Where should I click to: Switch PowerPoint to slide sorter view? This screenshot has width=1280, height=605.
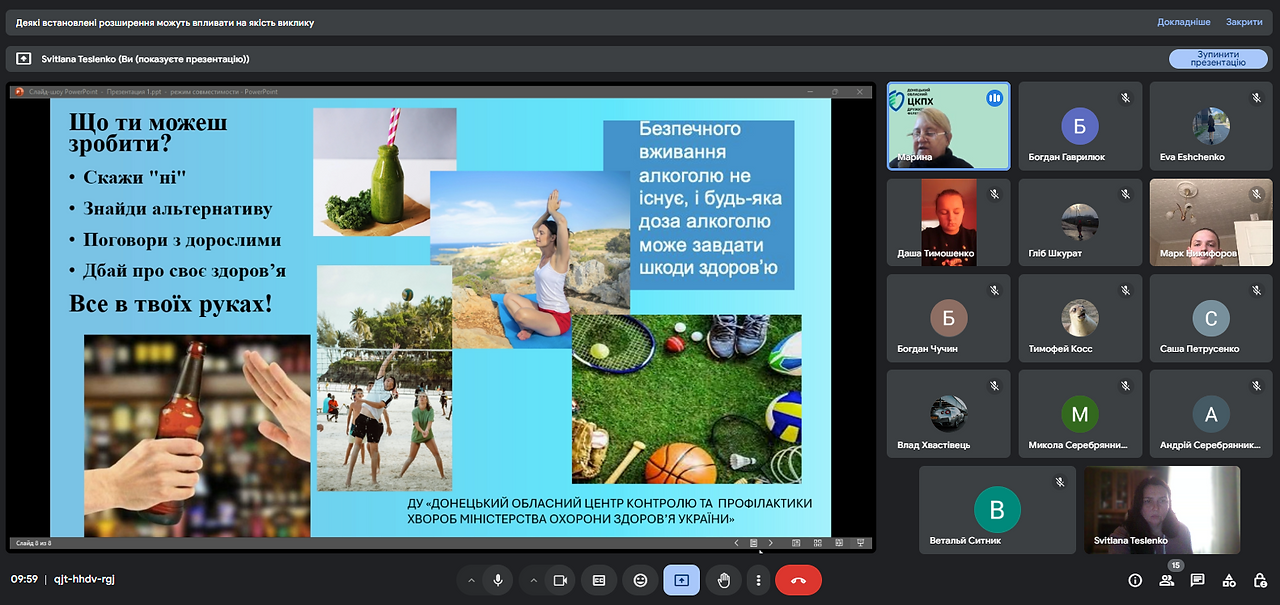tap(817, 543)
